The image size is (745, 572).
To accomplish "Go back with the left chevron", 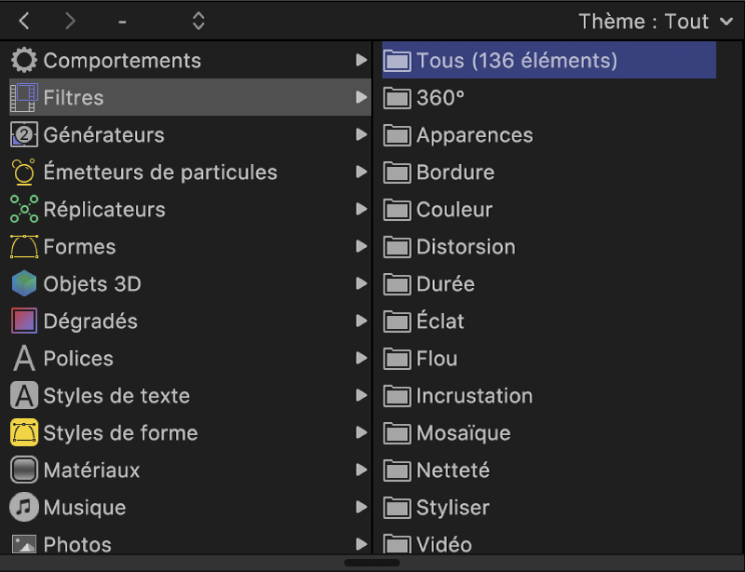I will (24, 21).
